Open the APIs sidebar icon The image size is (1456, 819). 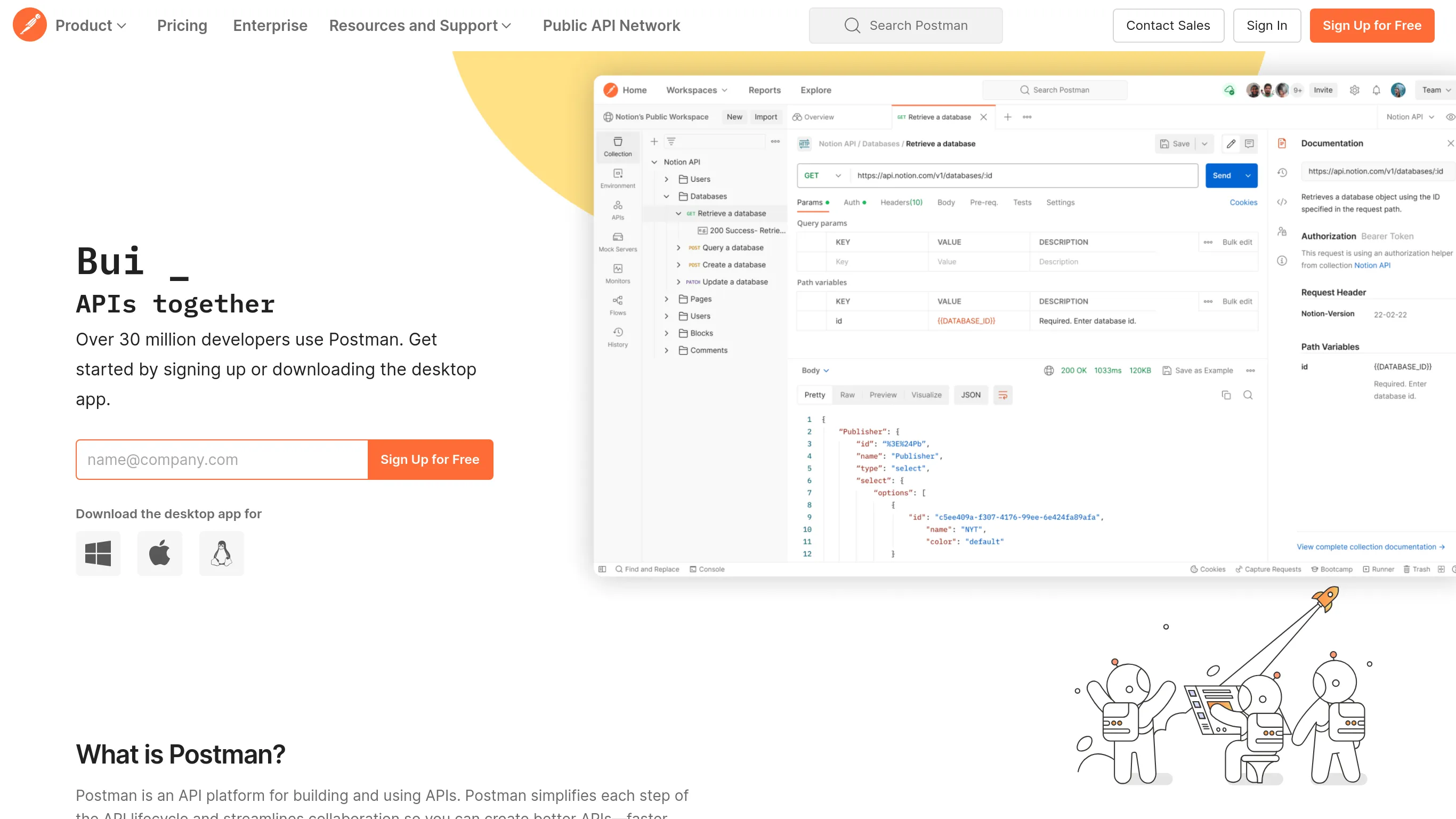point(617,210)
